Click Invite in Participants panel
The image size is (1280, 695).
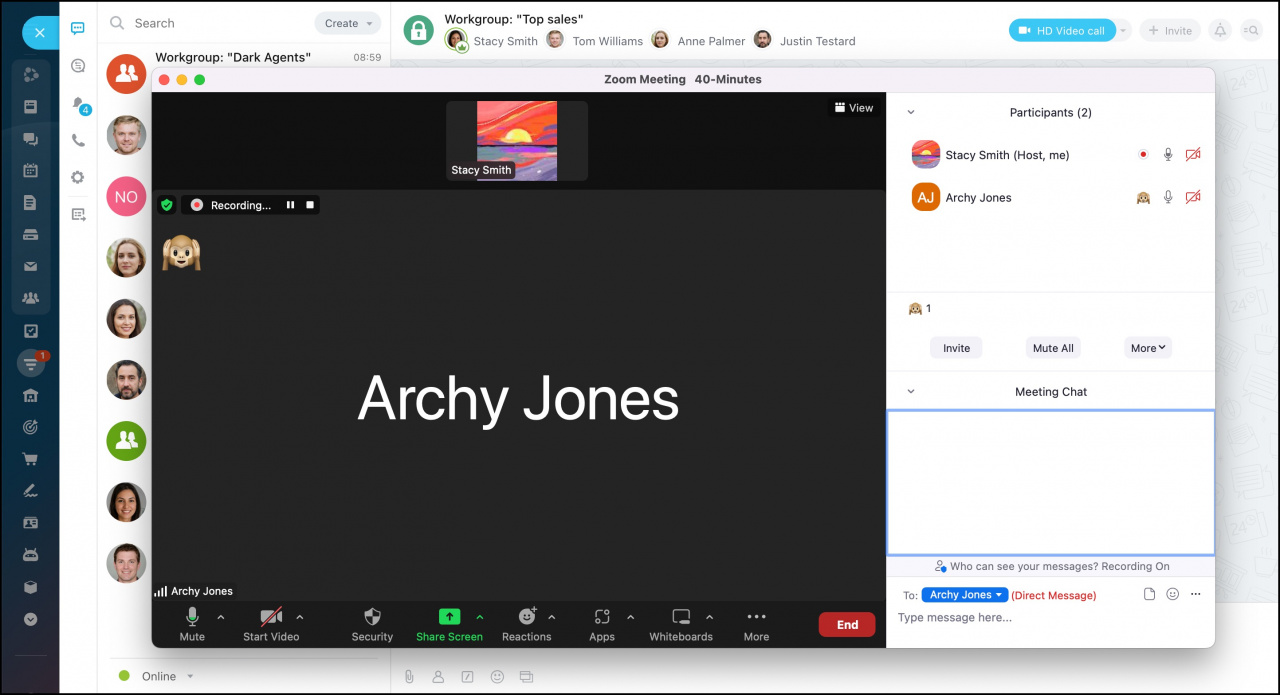click(956, 348)
